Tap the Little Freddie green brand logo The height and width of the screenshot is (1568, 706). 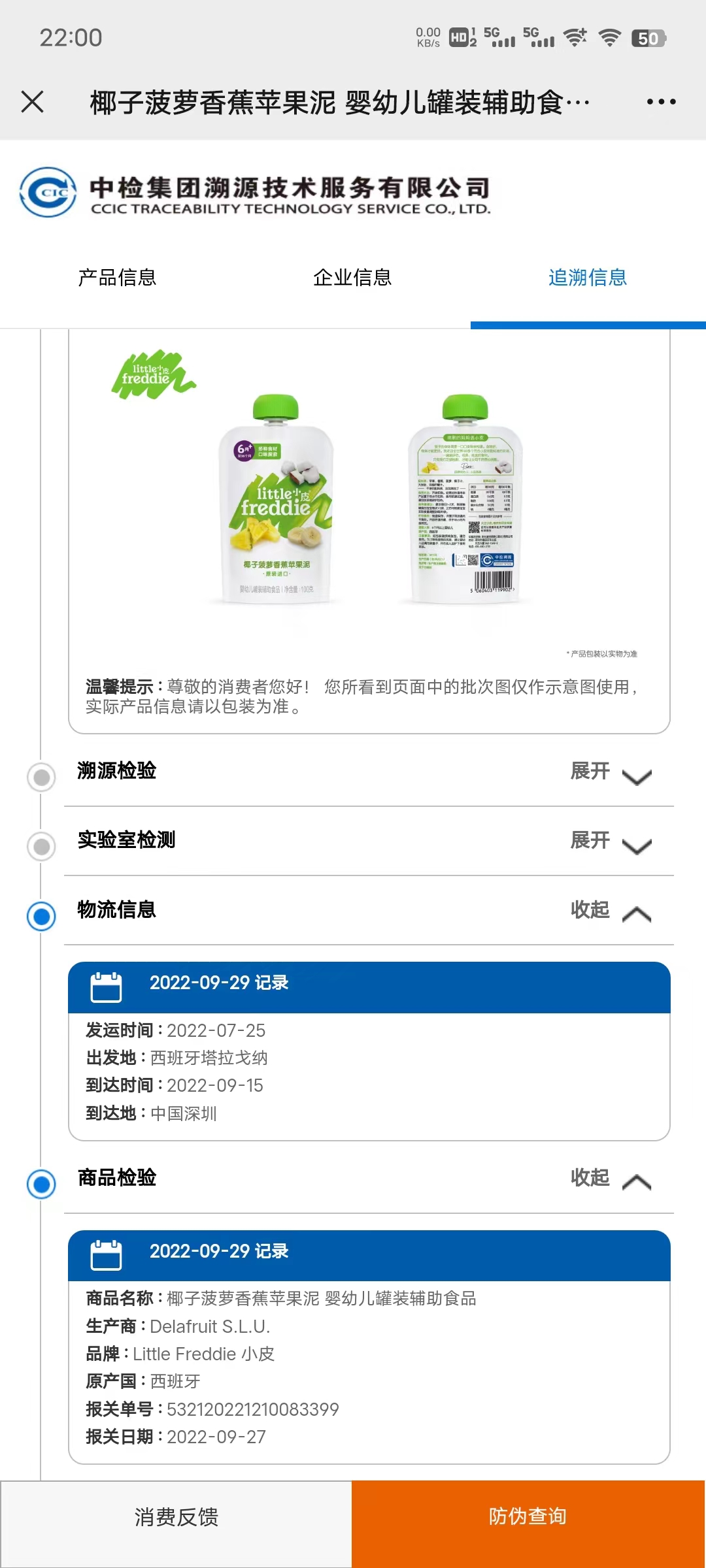tap(153, 374)
